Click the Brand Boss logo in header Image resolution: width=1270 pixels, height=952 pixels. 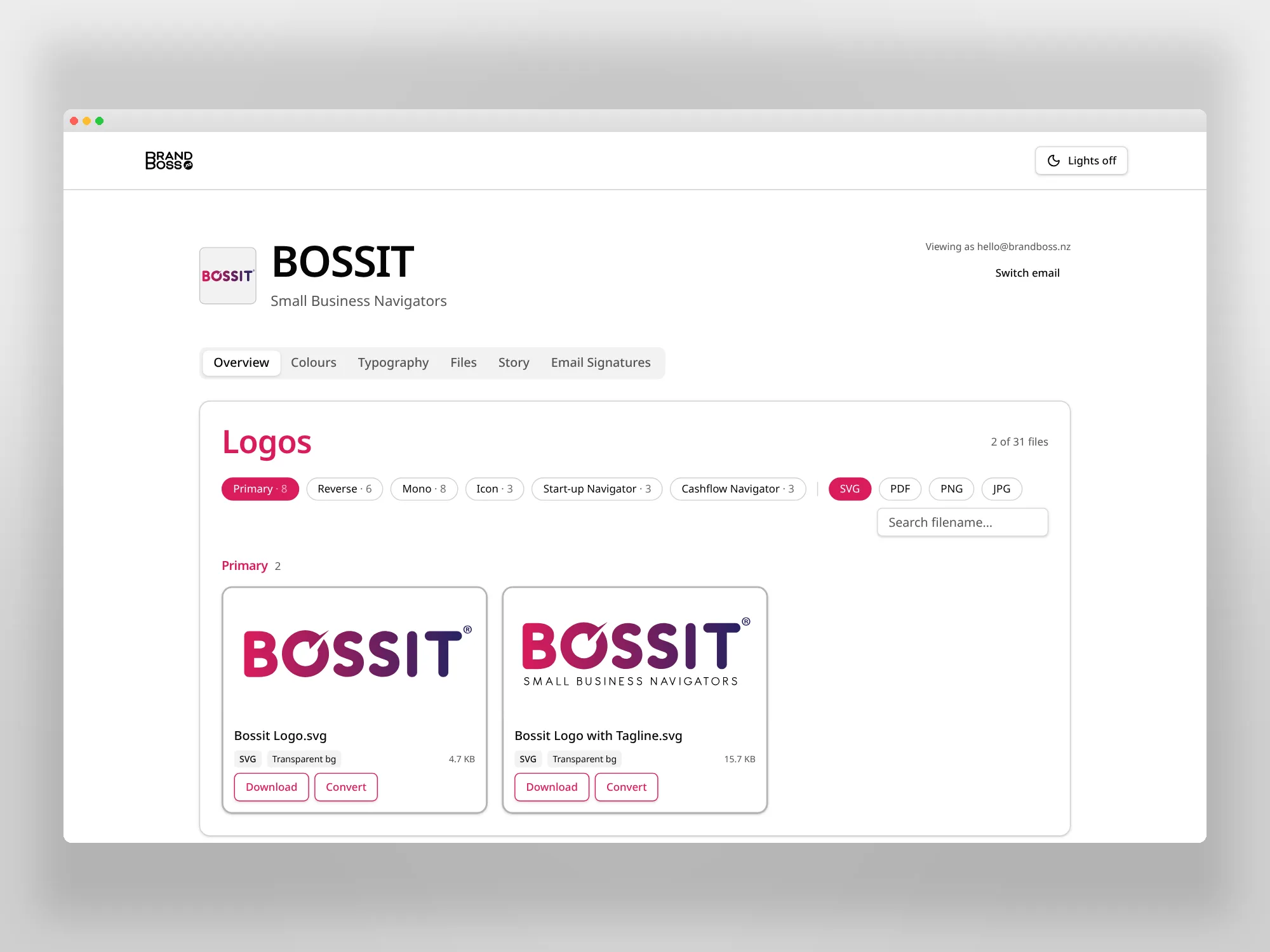click(x=169, y=161)
